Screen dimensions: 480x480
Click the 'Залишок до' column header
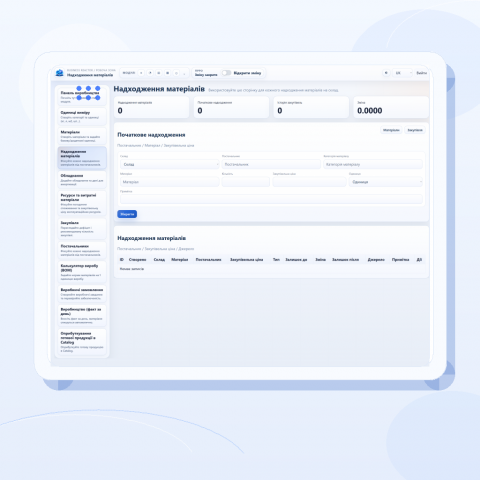click(x=296, y=260)
